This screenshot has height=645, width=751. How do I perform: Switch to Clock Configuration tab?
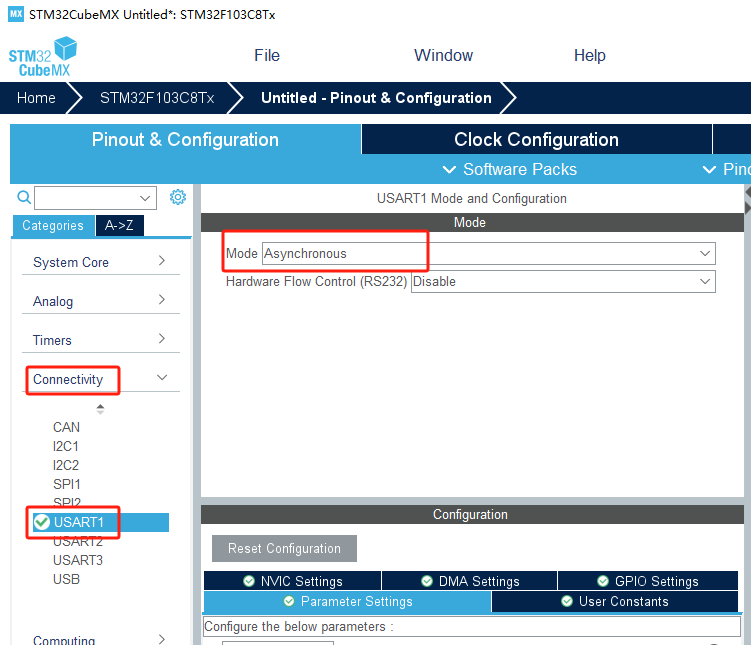click(536, 139)
